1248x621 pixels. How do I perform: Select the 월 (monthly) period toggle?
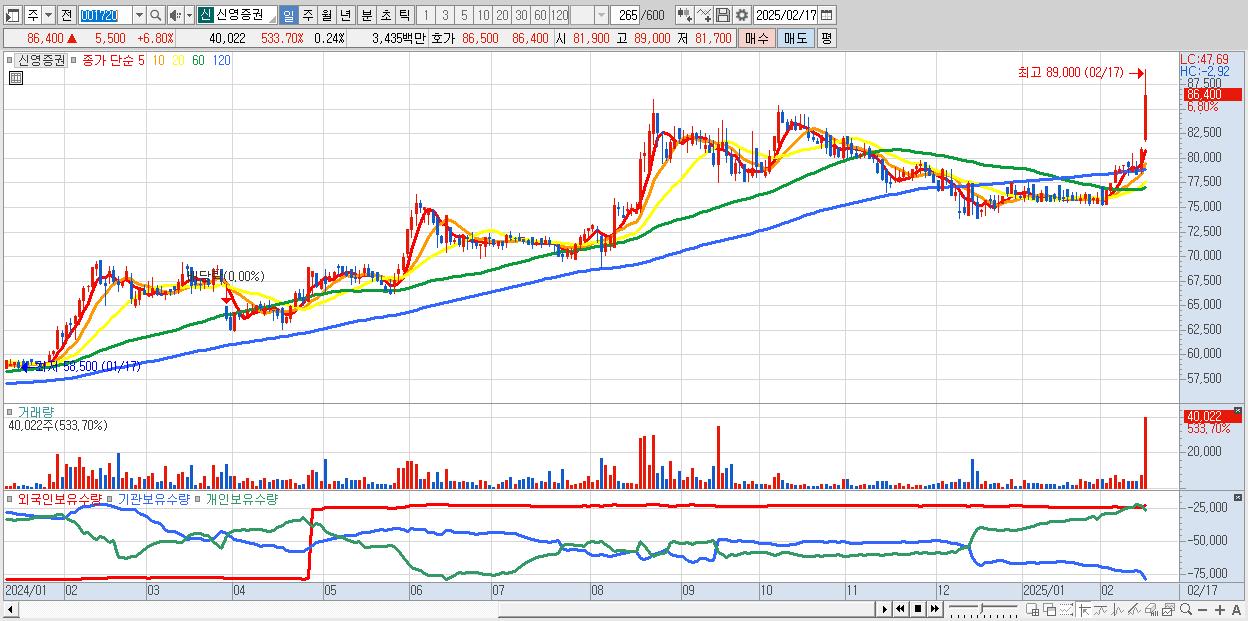click(326, 15)
